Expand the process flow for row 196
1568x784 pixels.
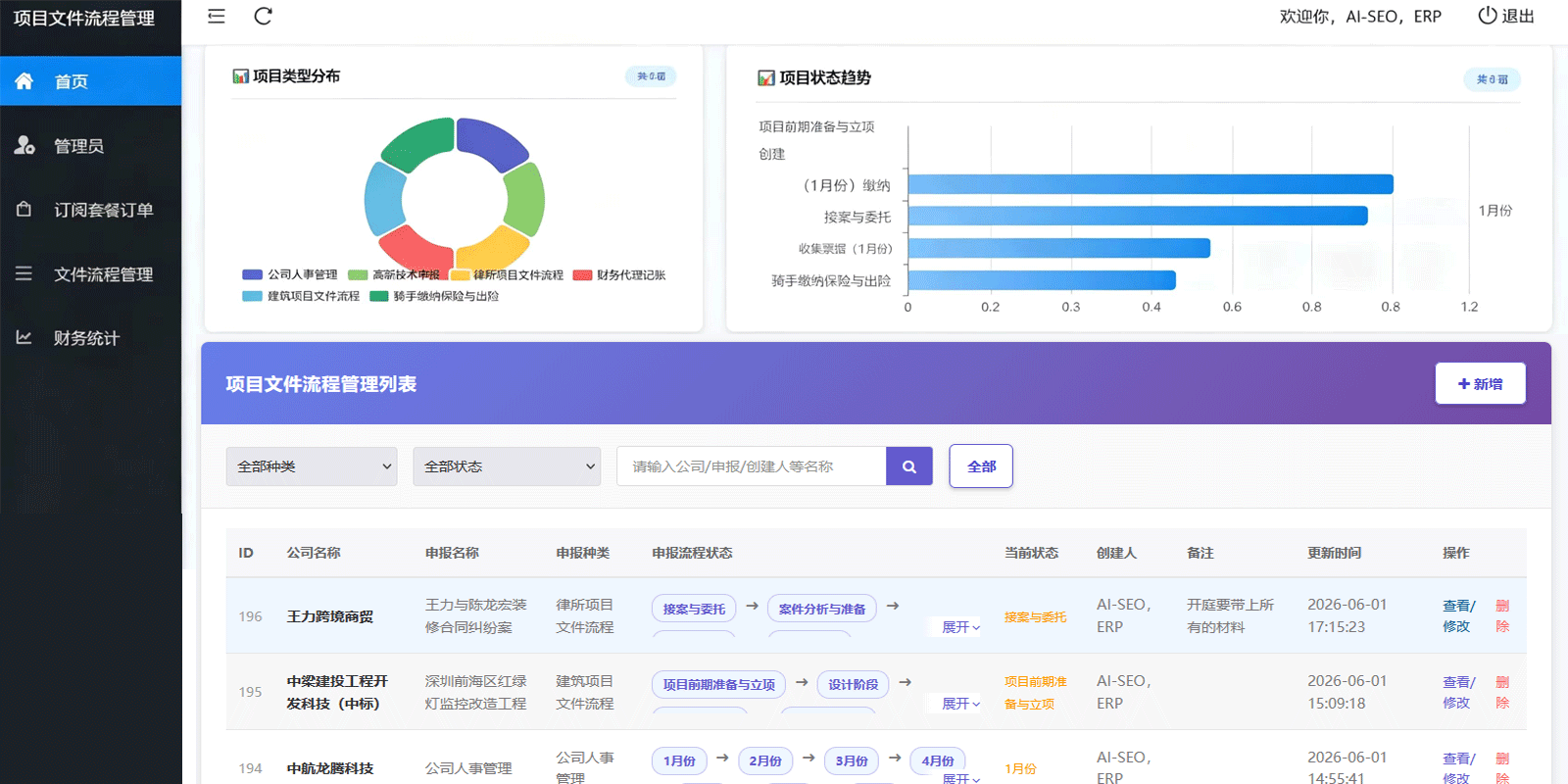pyautogui.click(x=960, y=627)
